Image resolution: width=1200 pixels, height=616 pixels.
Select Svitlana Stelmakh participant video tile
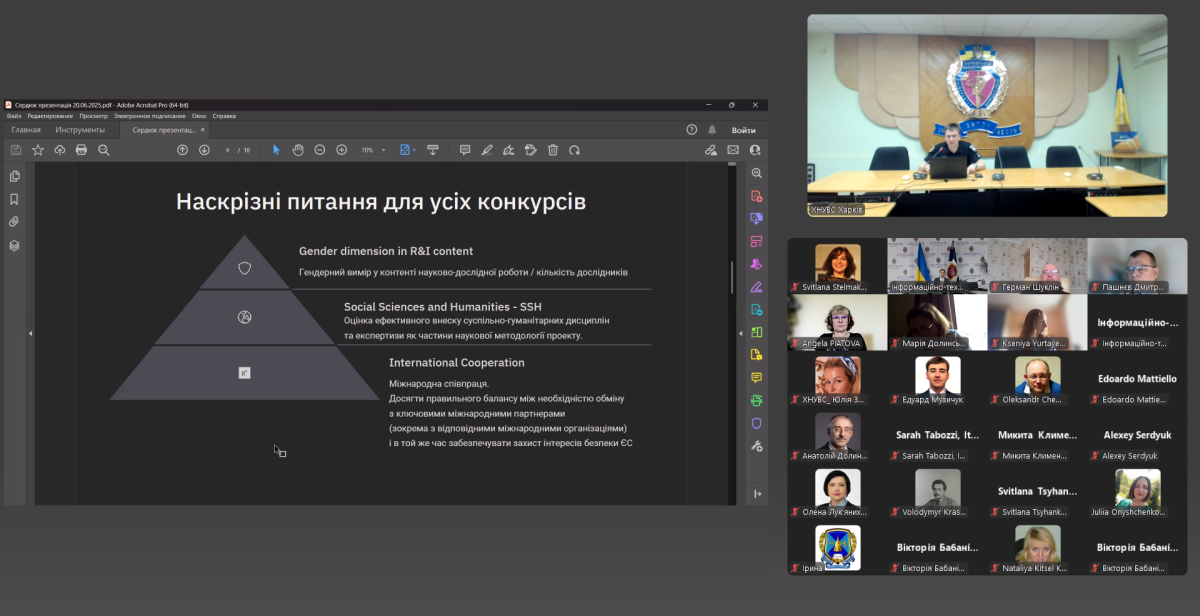tap(837, 266)
